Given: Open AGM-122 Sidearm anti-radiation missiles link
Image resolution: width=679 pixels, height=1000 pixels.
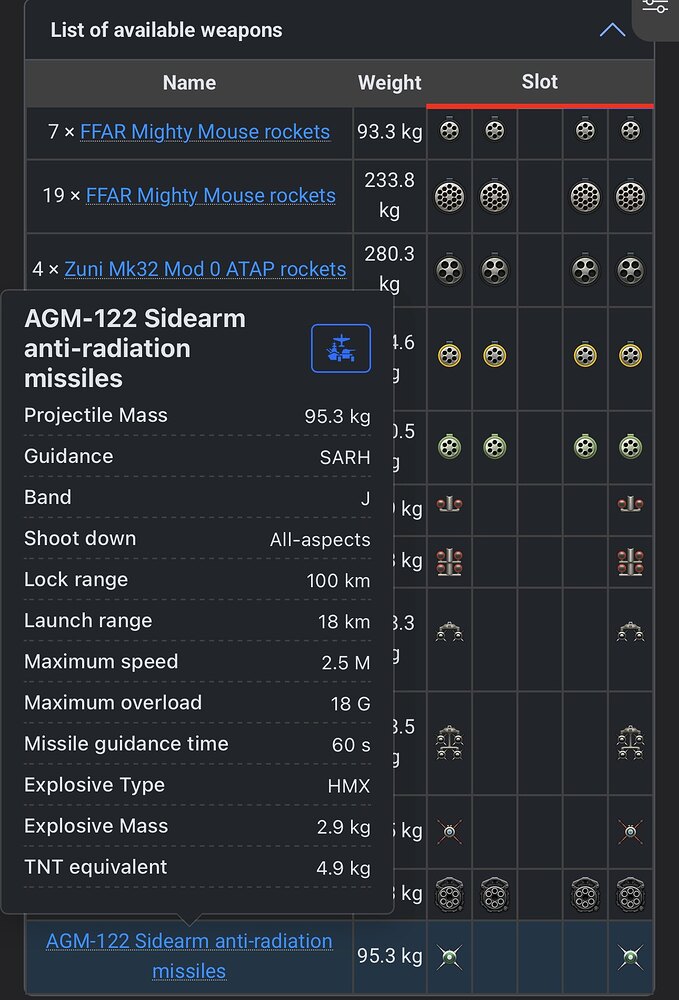Looking at the screenshot, I should pos(189,955).
